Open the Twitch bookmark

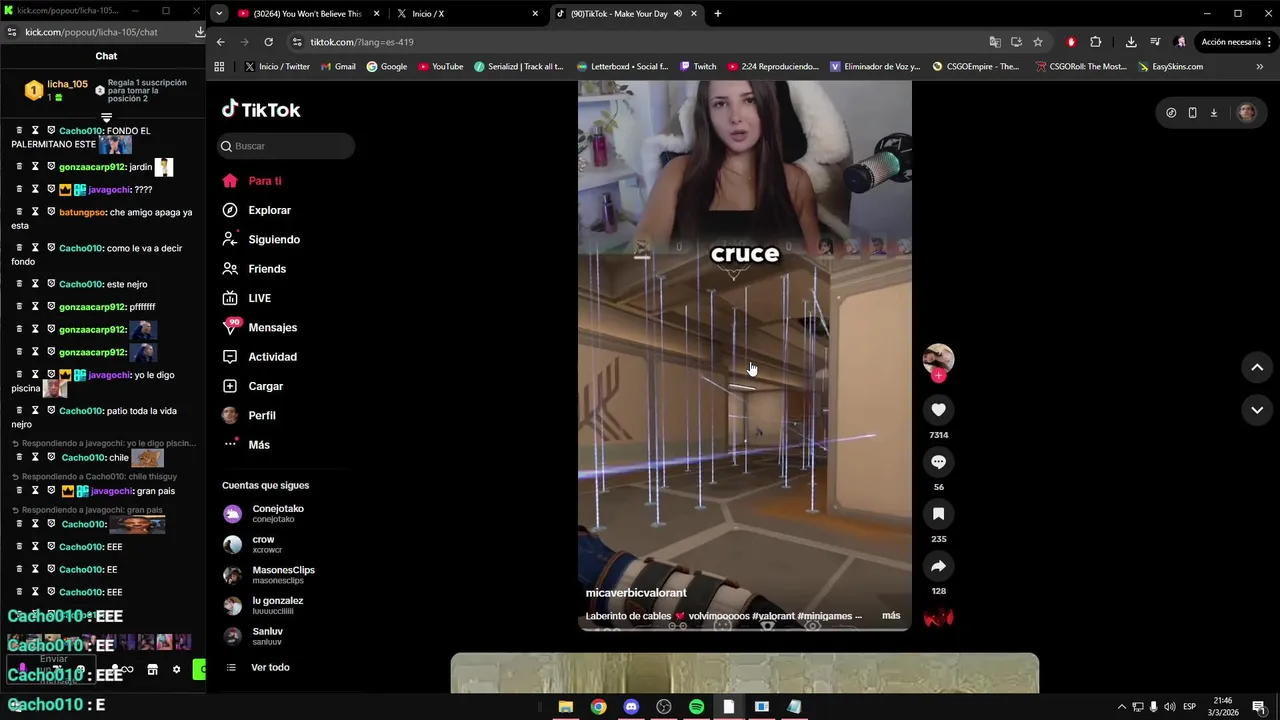(698, 67)
